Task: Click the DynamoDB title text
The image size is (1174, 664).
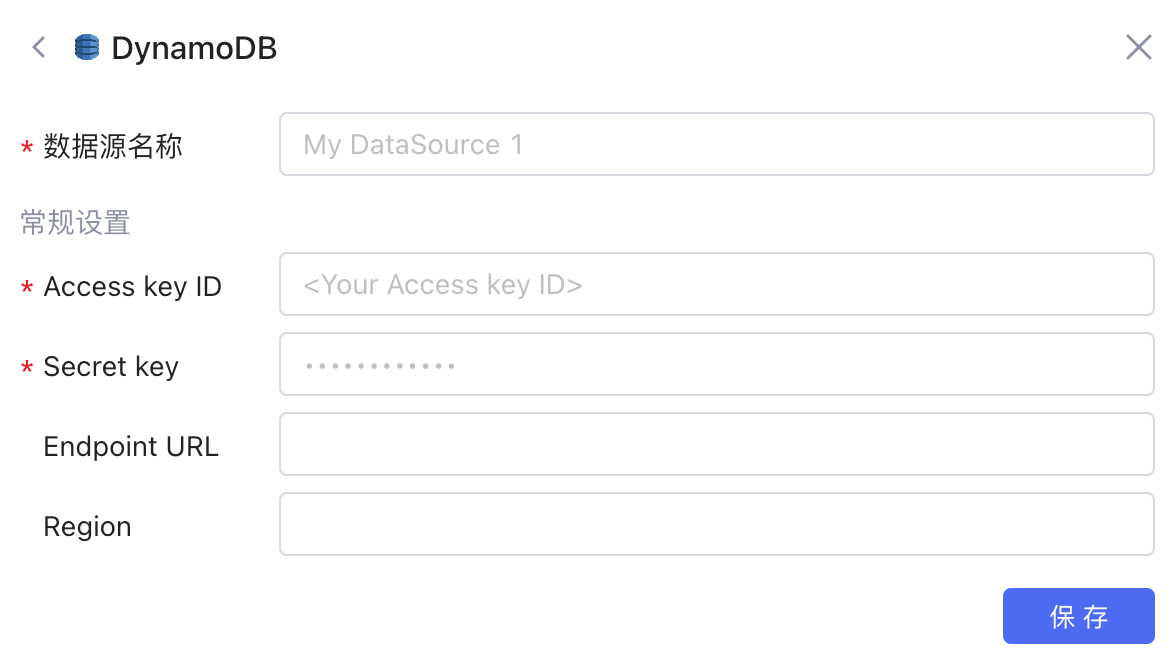Action: [x=195, y=49]
